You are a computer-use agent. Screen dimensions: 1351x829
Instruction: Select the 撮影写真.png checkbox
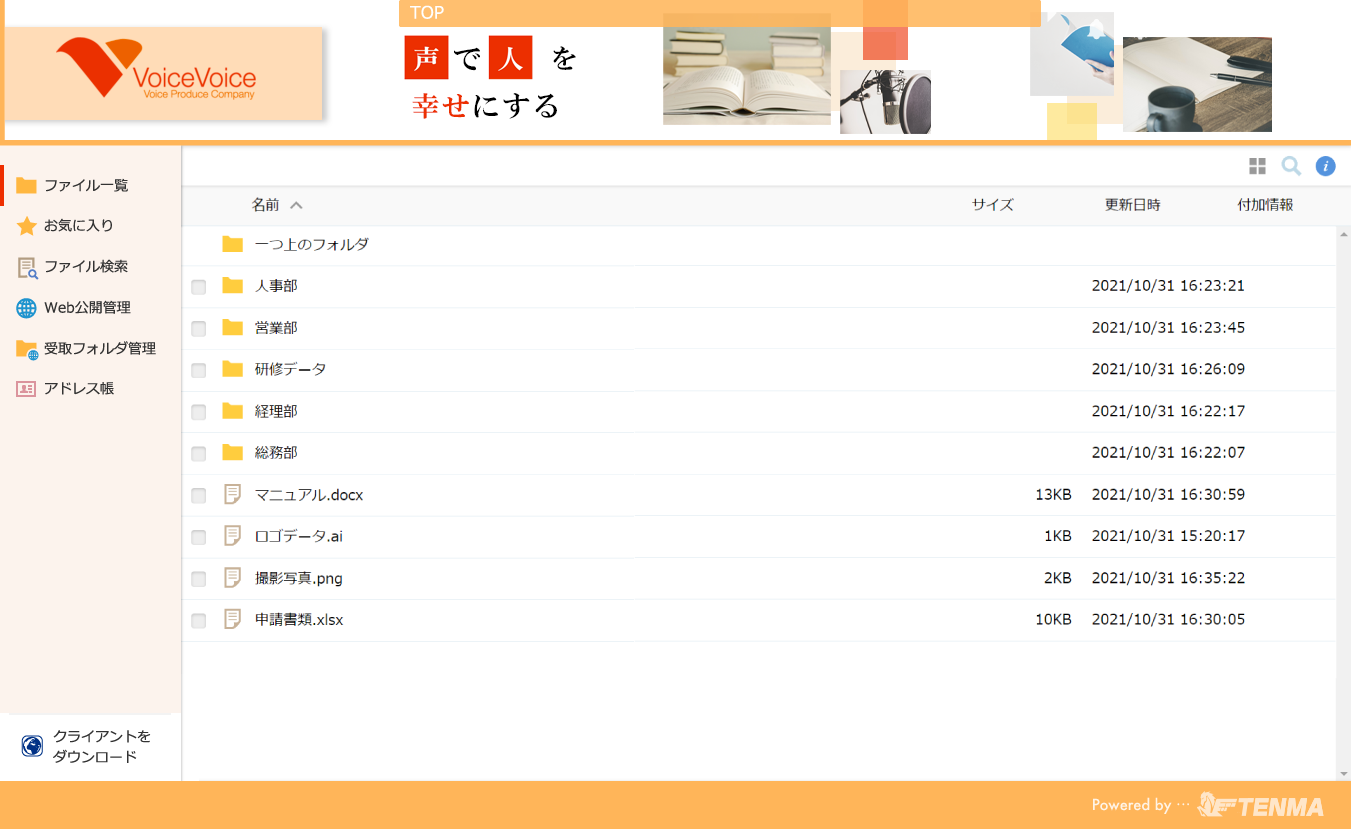pyautogui.click(x=199, y=578)
